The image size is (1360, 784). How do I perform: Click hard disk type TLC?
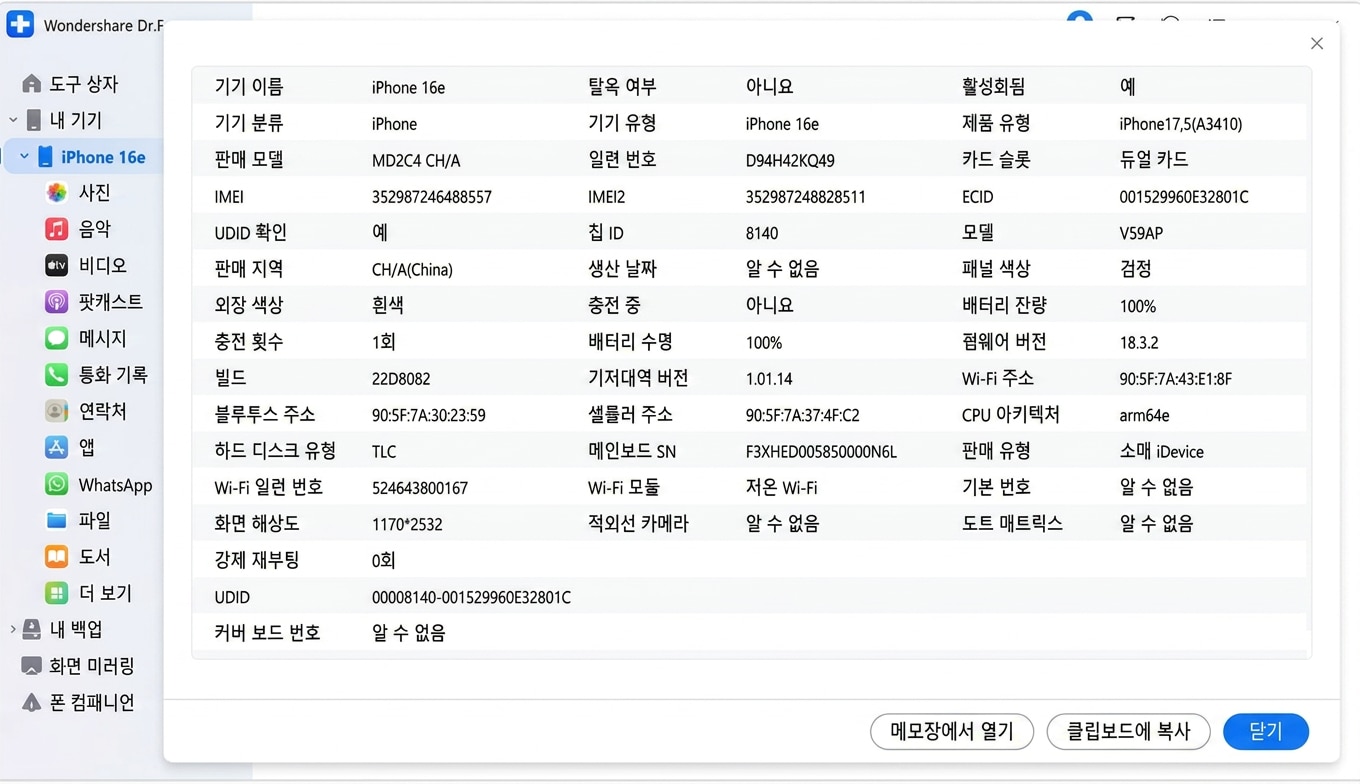click(384, 452)
